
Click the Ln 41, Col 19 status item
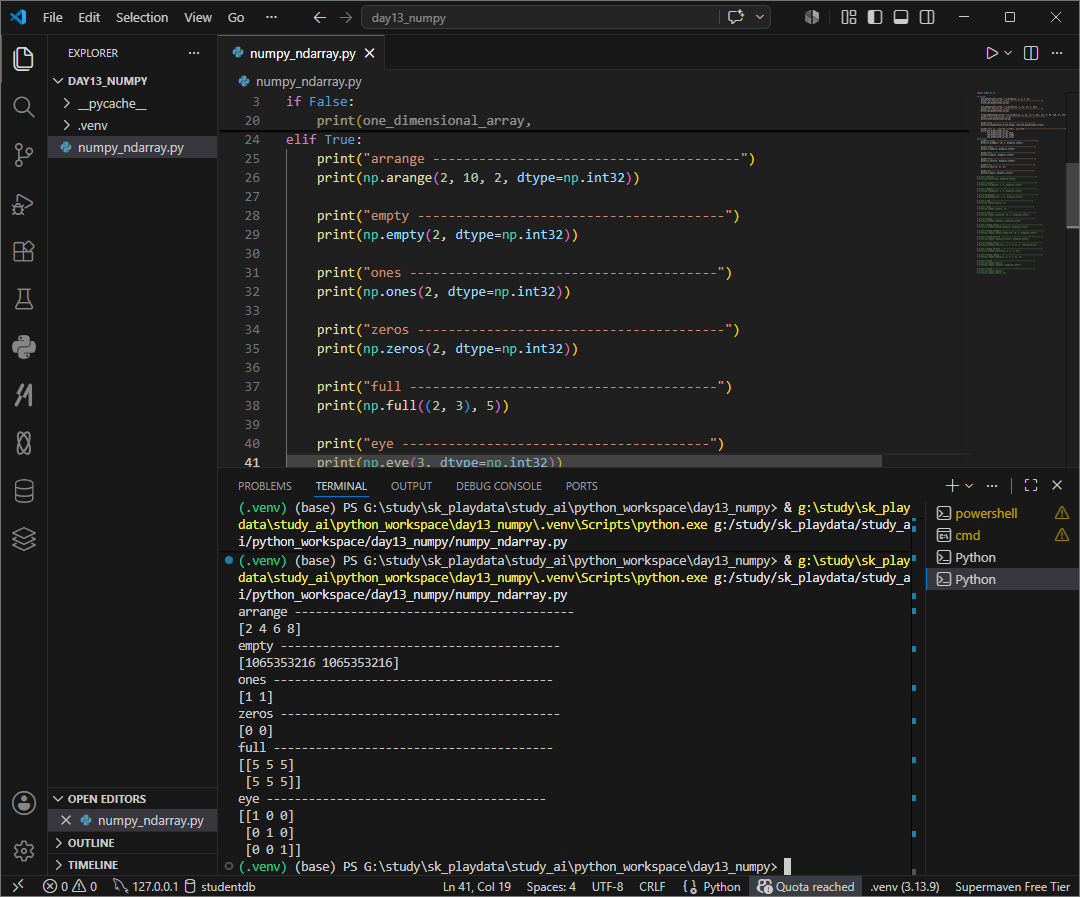pos(477,886)
